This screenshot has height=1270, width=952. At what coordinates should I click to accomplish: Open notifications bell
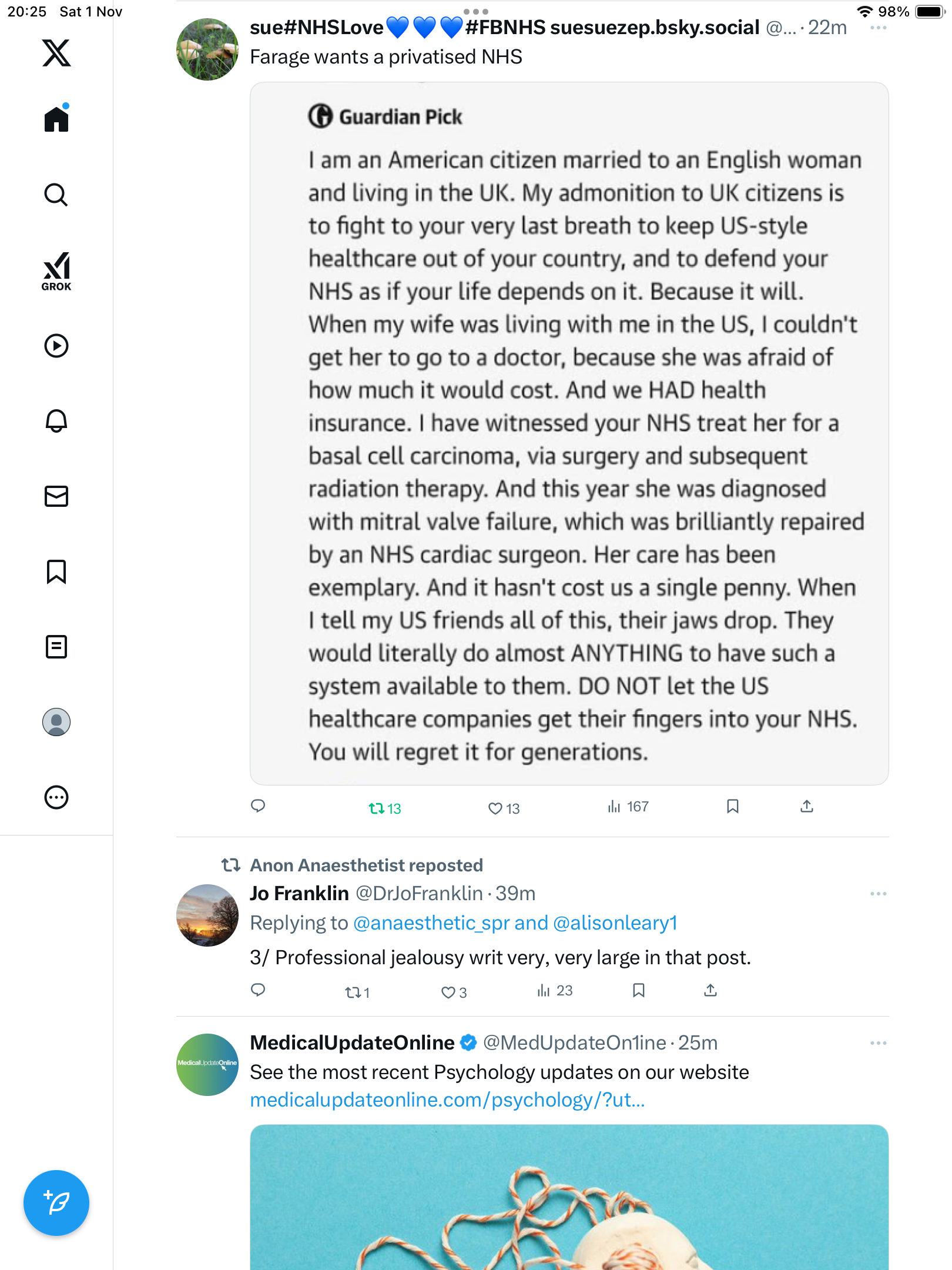pos(56,421)
